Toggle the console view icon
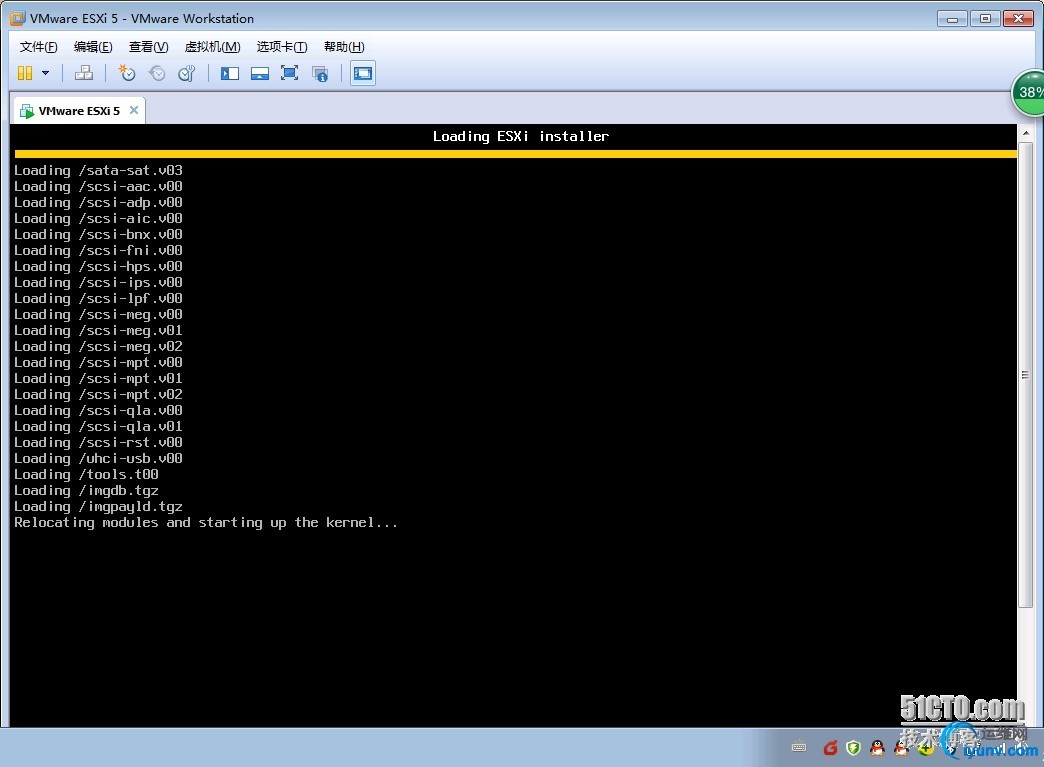 (x=362, y=73)
